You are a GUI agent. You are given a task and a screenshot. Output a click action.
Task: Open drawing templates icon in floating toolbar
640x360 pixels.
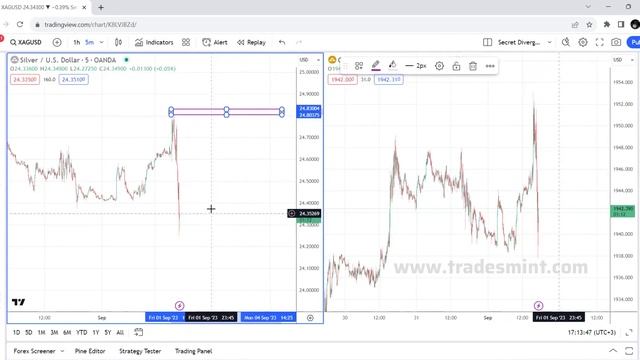(x=359, y=66)
